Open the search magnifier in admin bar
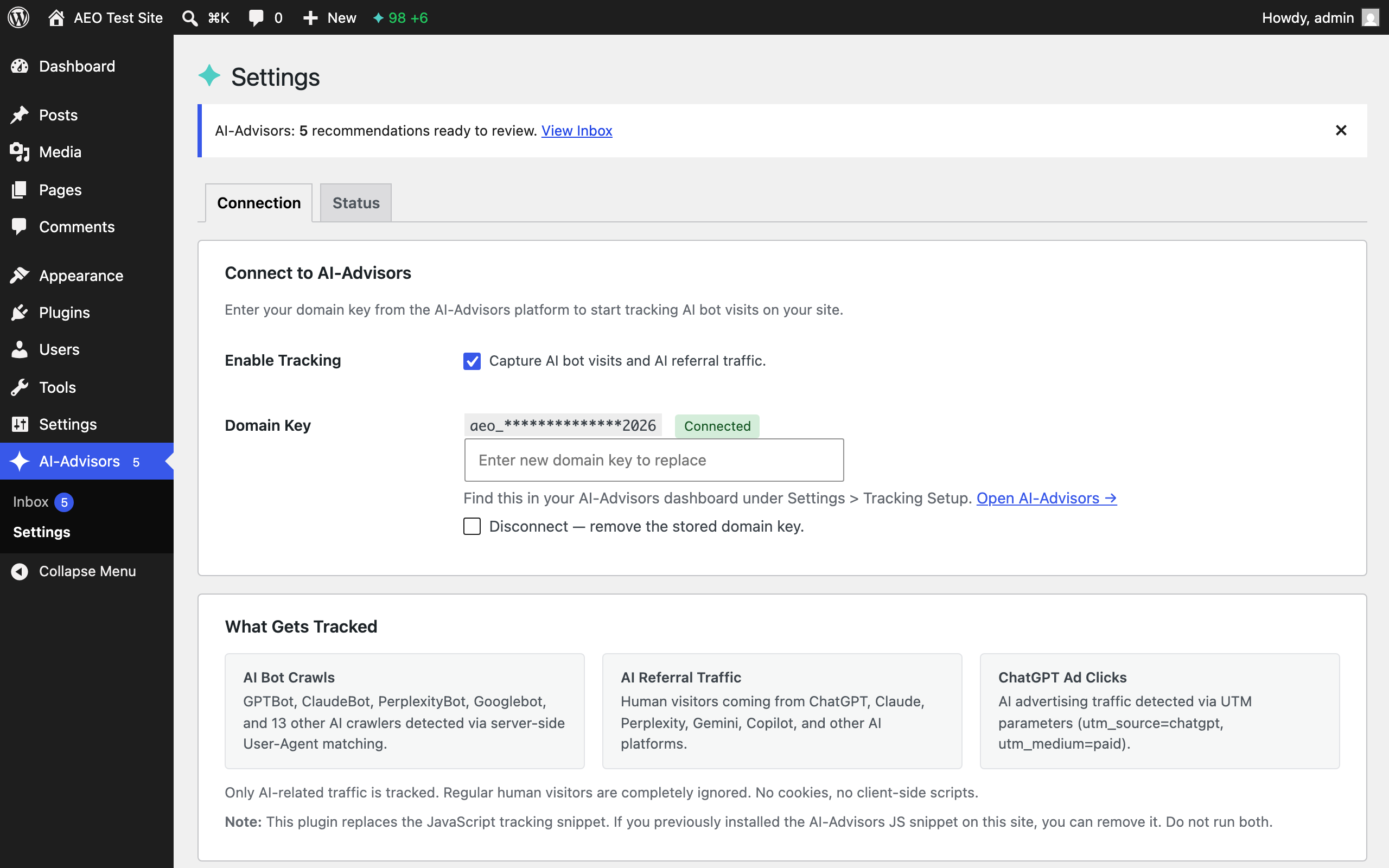This screenshot has height=868, width=1389. (190, 18)
